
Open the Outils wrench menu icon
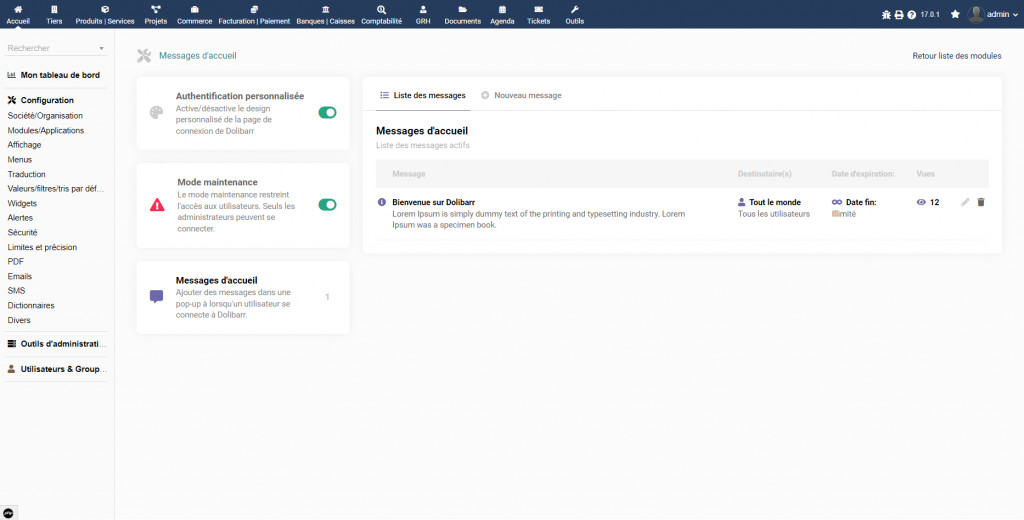(575, 10)
